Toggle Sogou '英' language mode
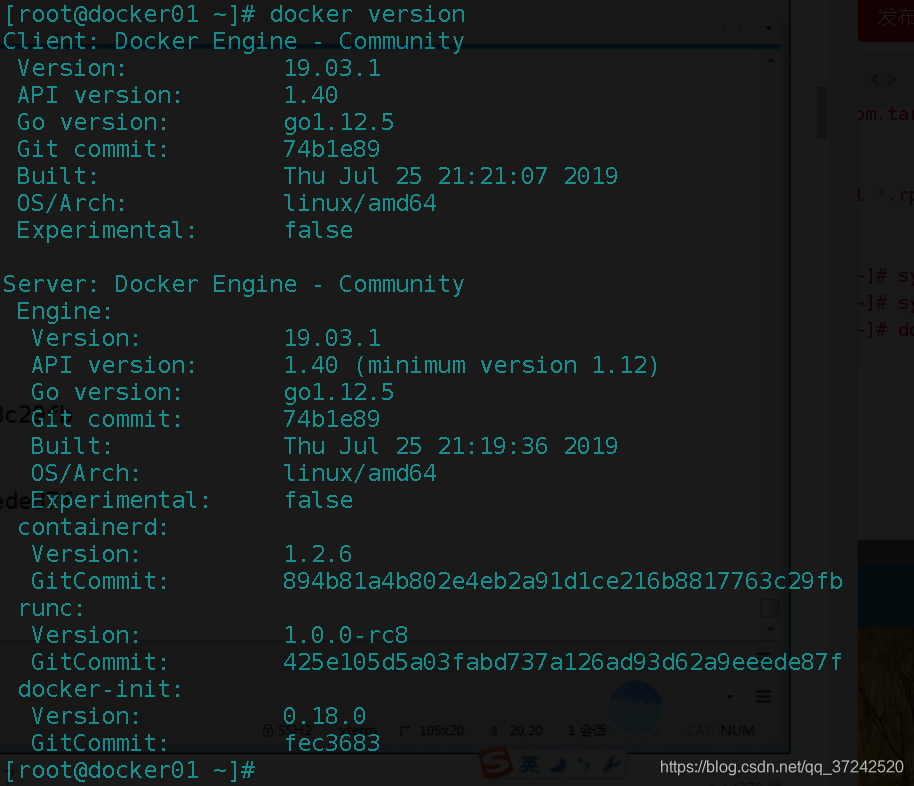914x786 pixels. (x=529, y=764)
